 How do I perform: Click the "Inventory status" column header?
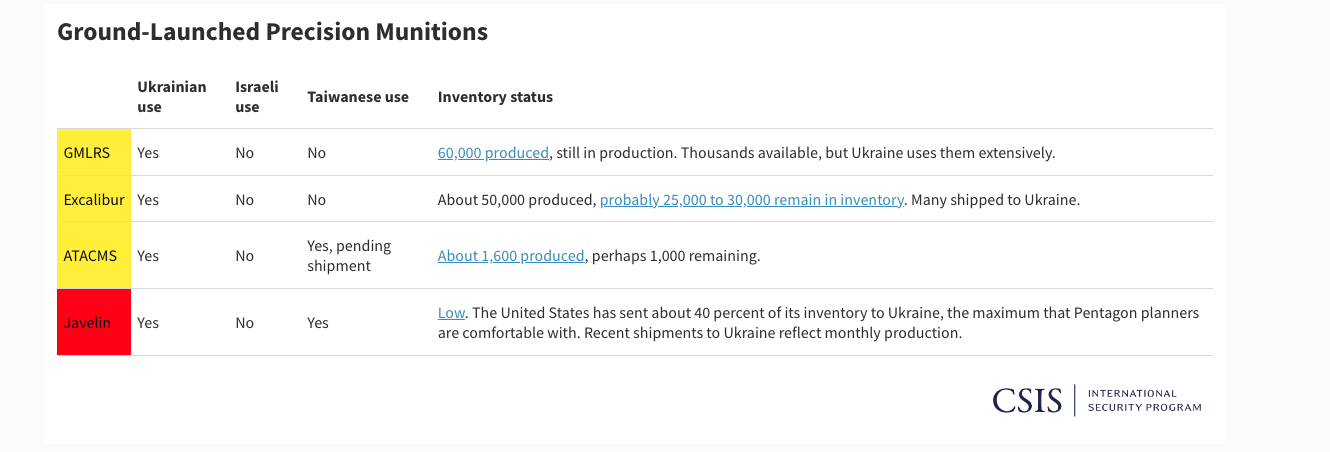pyautogui.click(x=495, y=97)
